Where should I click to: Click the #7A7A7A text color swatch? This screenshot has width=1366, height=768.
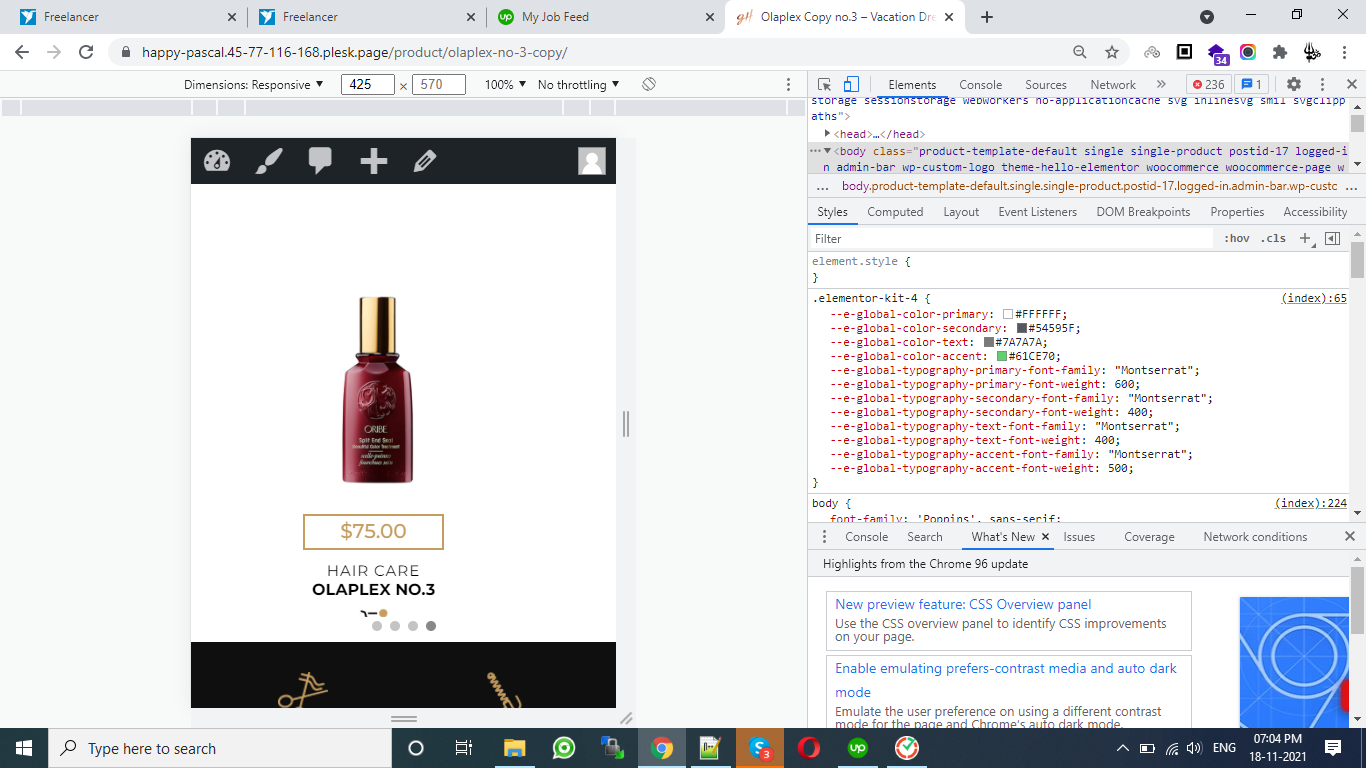click(989, 342)
